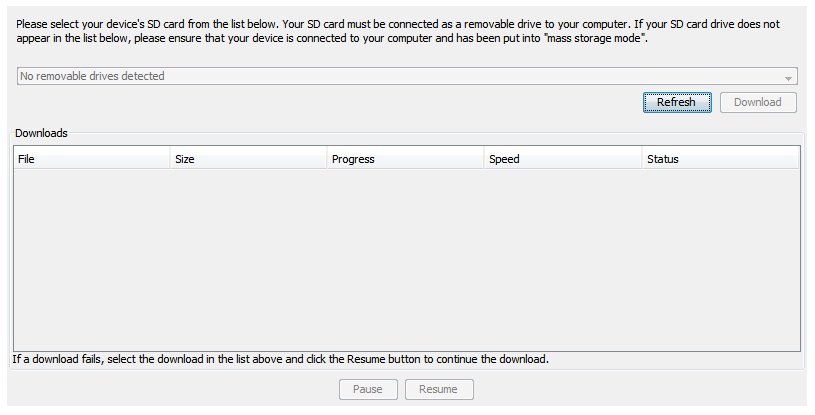This screenshot has height=415, width=815.
Task: Open the removable drives combo box
Action: [x=407, y=76]
